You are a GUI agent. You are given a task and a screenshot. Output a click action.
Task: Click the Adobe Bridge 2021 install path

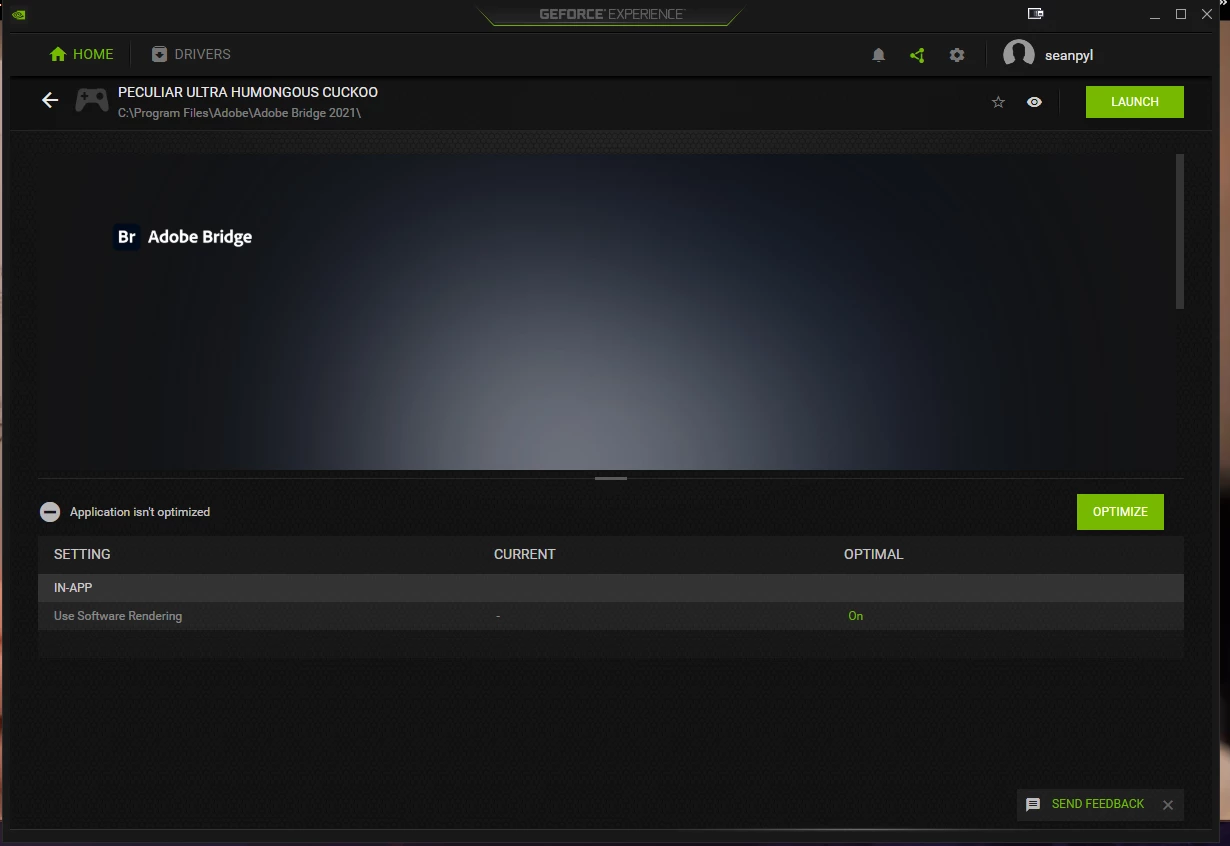click(x=239, y=113)
